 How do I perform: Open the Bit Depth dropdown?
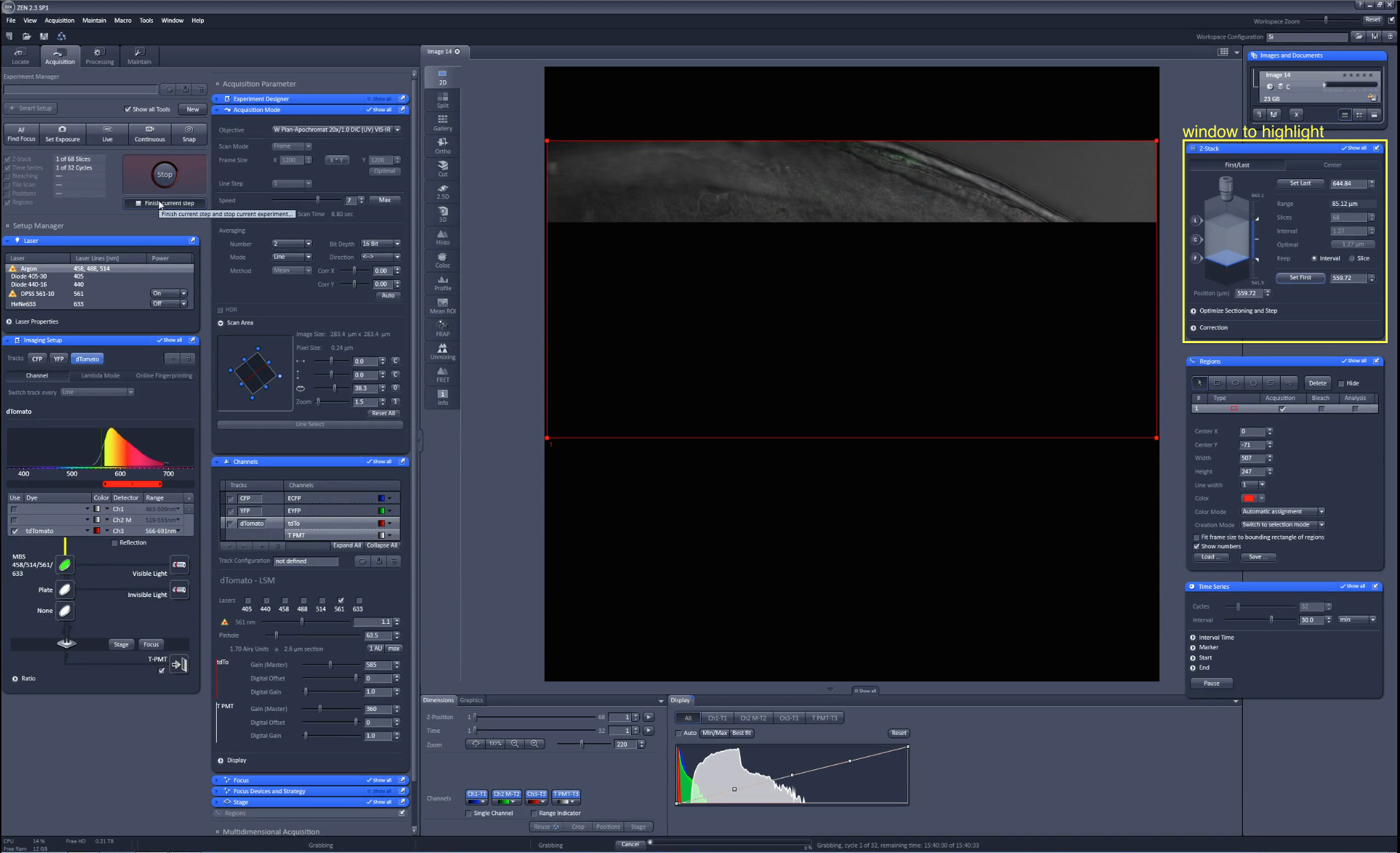381,244
